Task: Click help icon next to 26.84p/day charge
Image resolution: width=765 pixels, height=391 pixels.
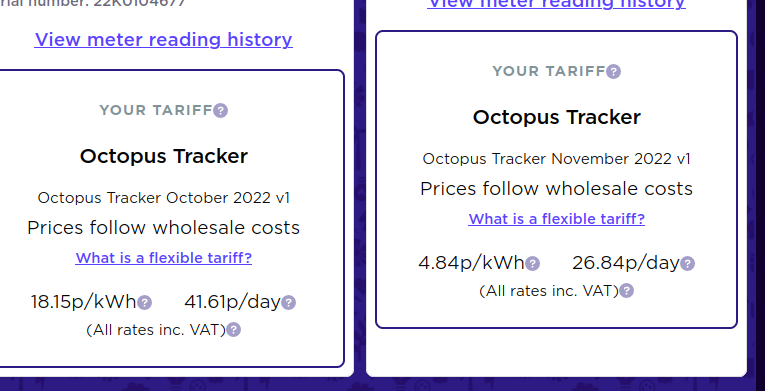Action: pyautogui.click(x=687, y=264)
